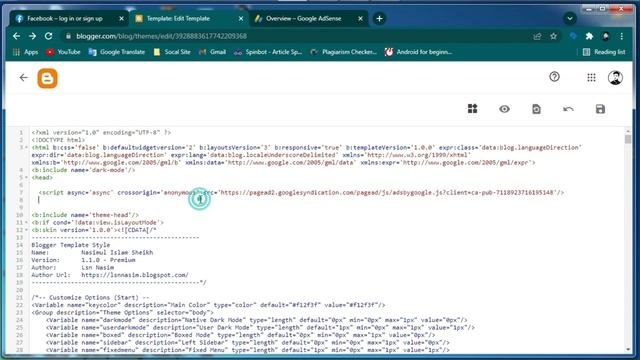This screenshot has width=640, height=360.
Task: Open Spinbot Article bookmark
Action: [268, 52]
